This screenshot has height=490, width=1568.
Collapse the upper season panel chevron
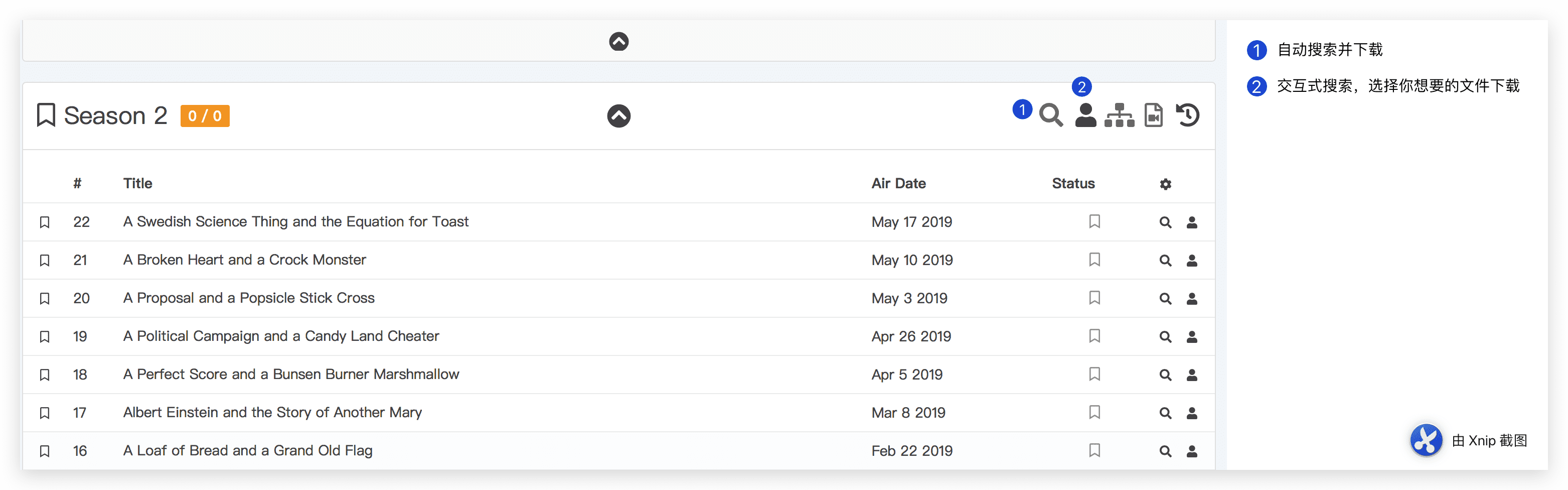618,42
